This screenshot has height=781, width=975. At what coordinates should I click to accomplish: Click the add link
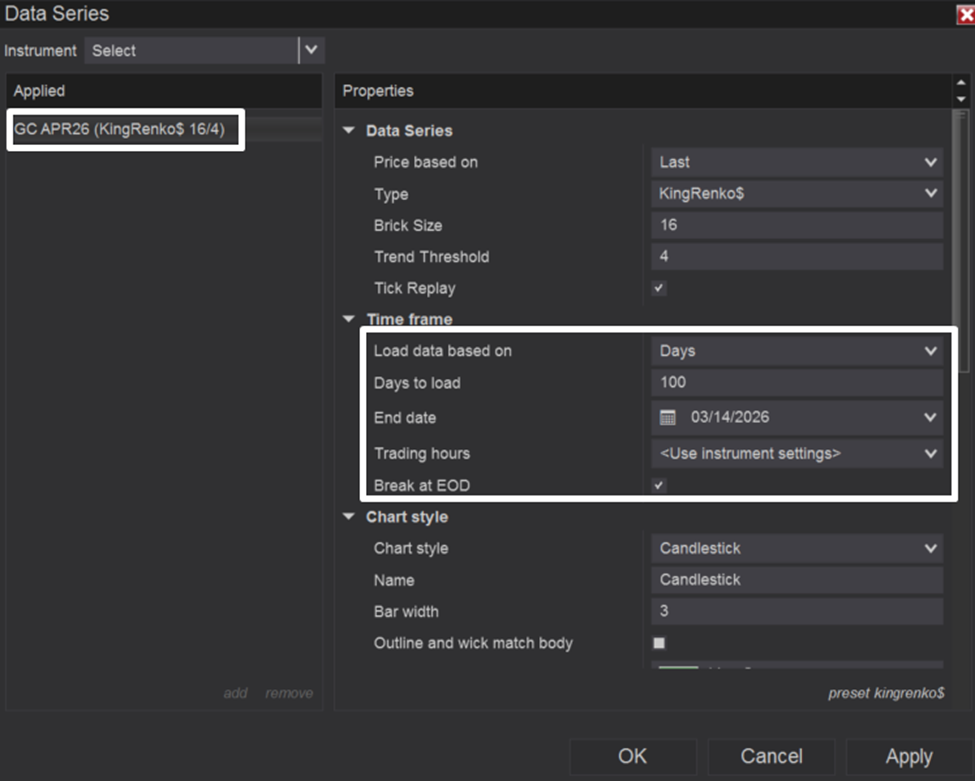236,693
